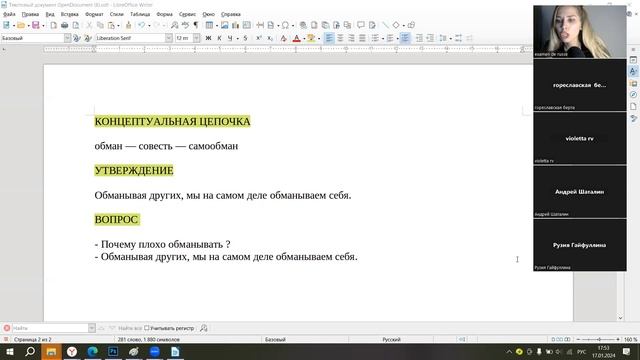Click the Insert Chart icon
The width and height of the screenshot is (640, 360).
pos(236,25)
